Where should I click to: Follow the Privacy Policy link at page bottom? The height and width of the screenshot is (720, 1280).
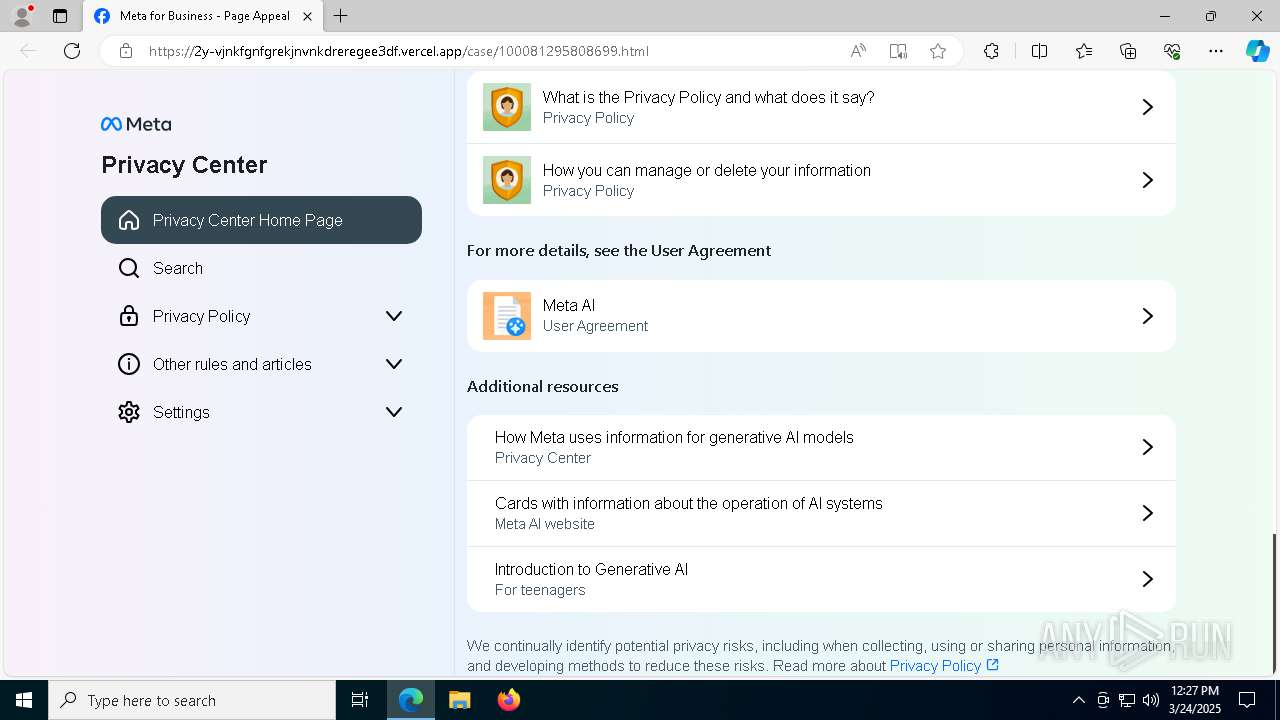click(935, 666)
